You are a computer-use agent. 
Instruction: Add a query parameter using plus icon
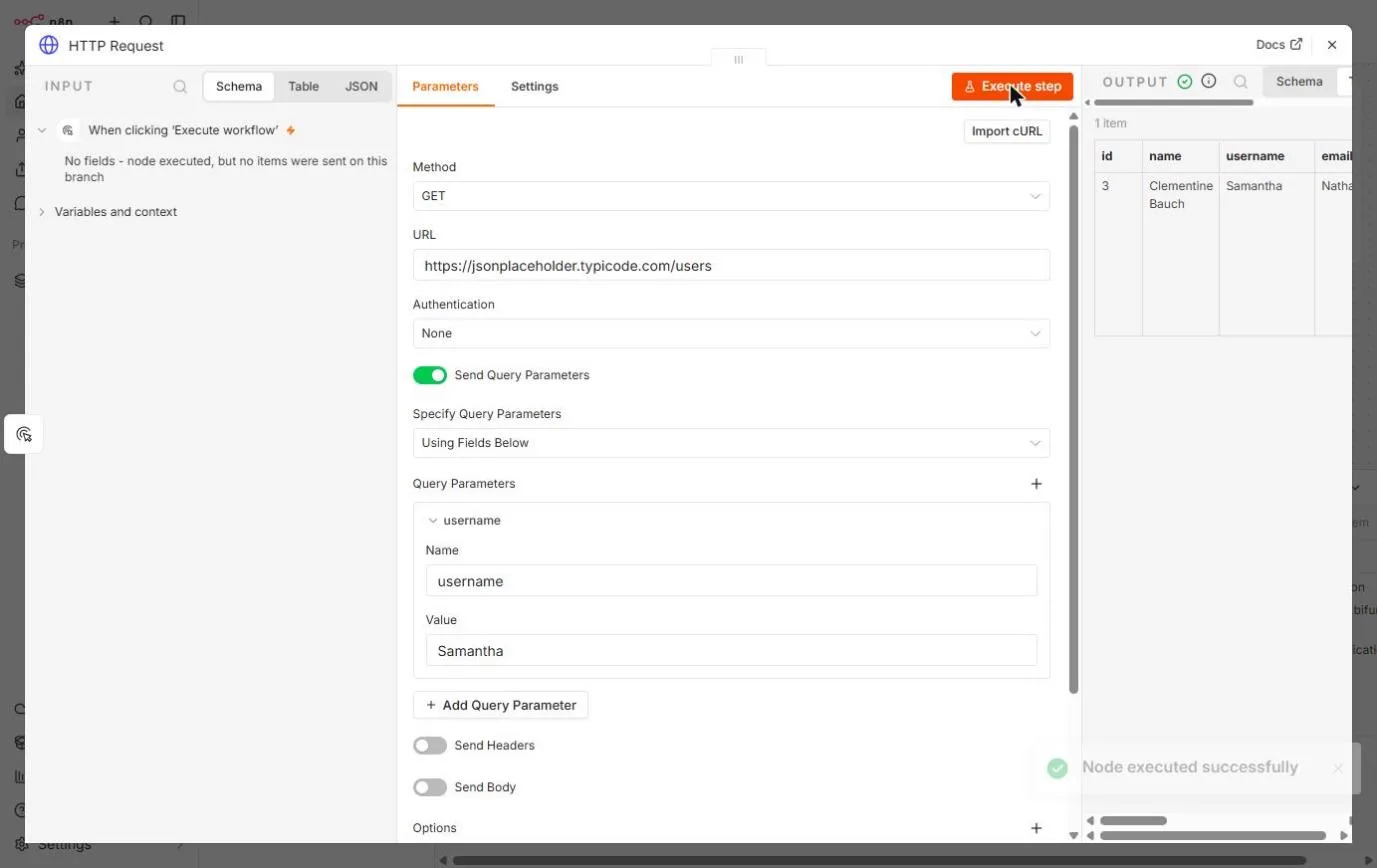point(1036,484)
